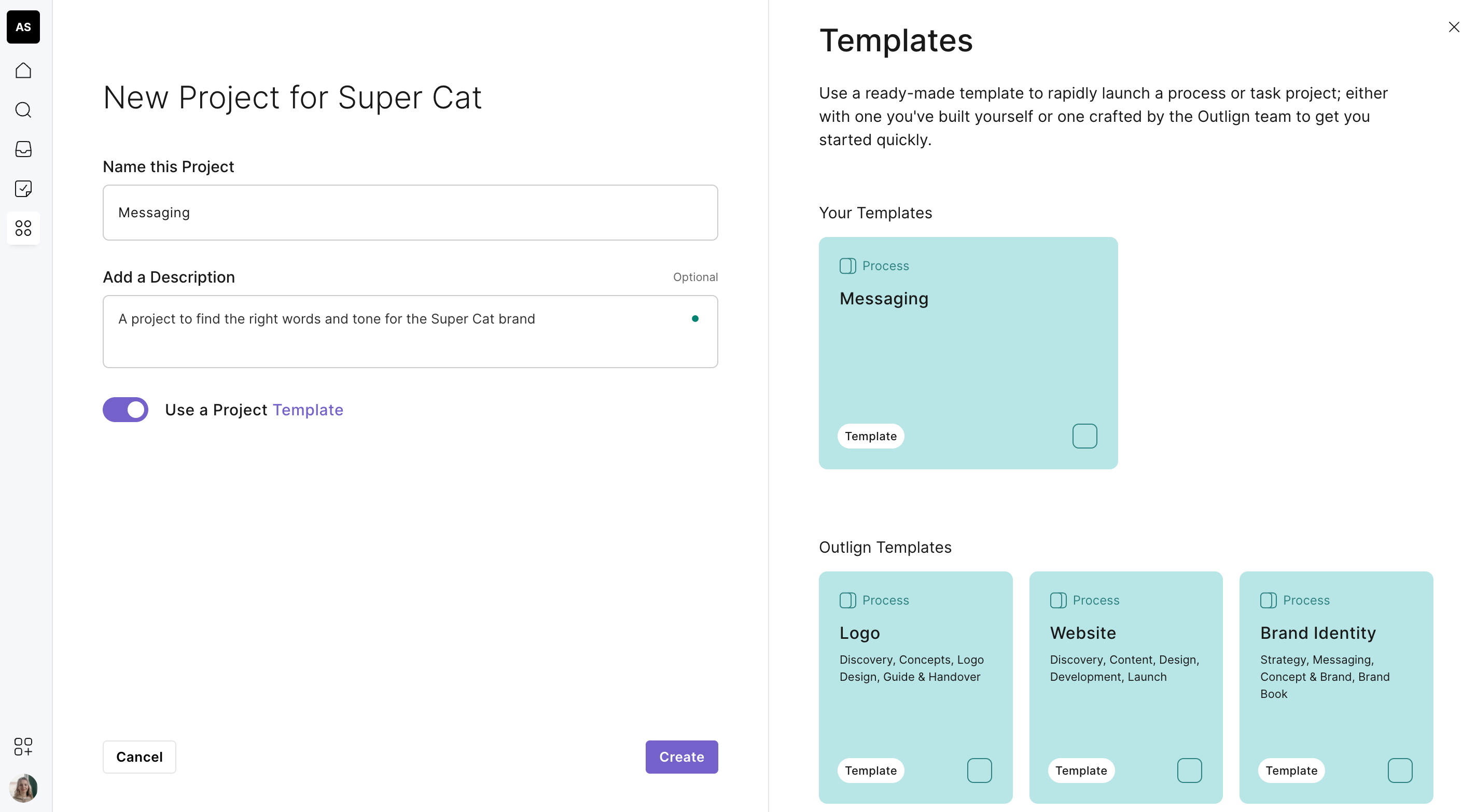This screenshot has width=1476, height=812.
Task: Click the project name input field
Action: [x=410, y=213]
